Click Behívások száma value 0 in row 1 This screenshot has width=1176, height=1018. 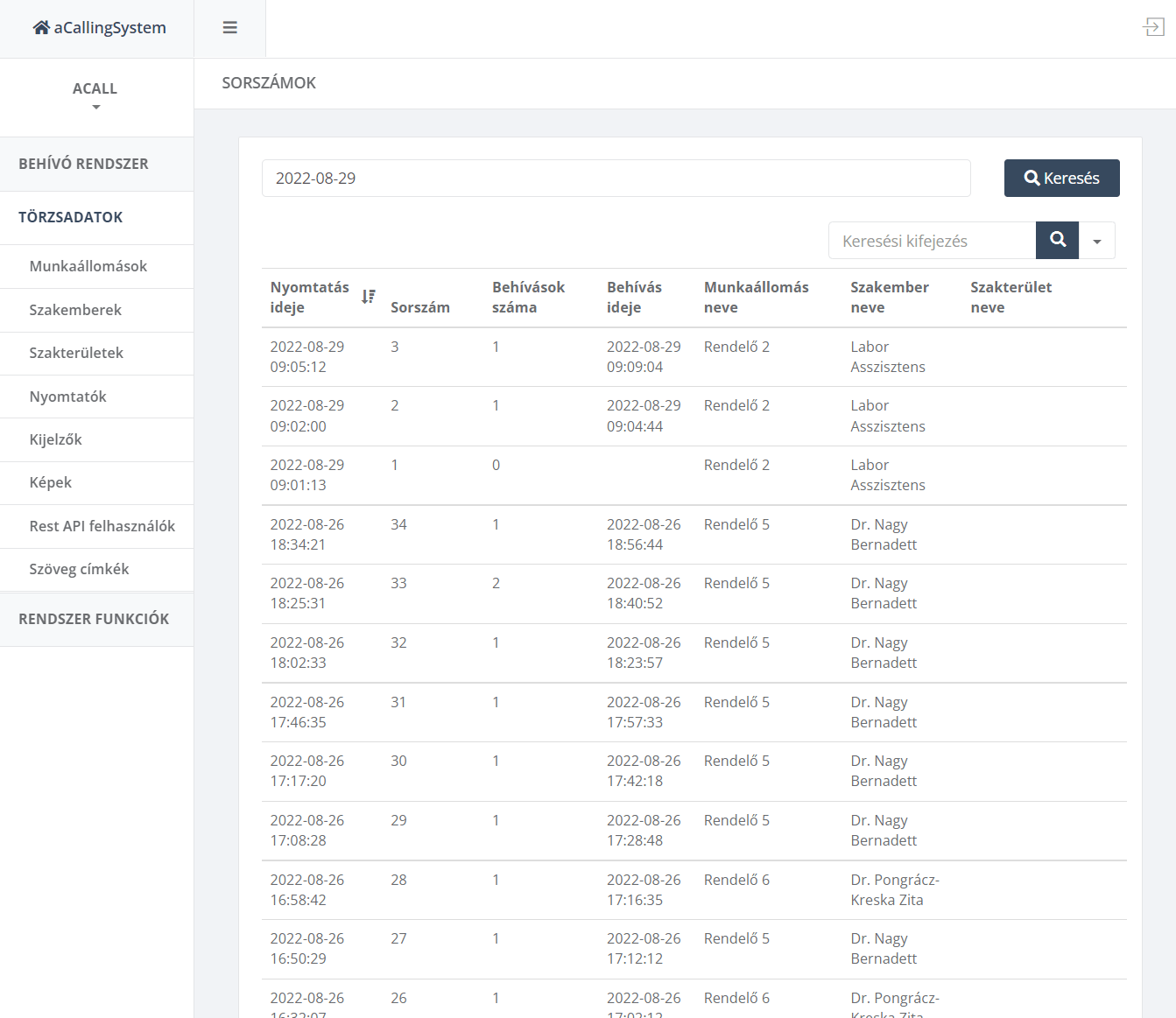pyautogui.click(x=496, y=465)
